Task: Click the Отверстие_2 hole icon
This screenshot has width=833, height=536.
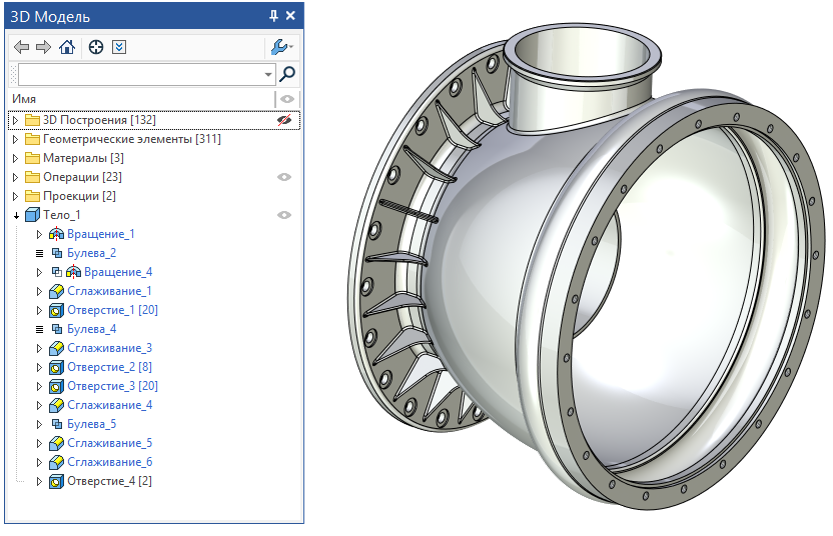Action: coord(56,367)
